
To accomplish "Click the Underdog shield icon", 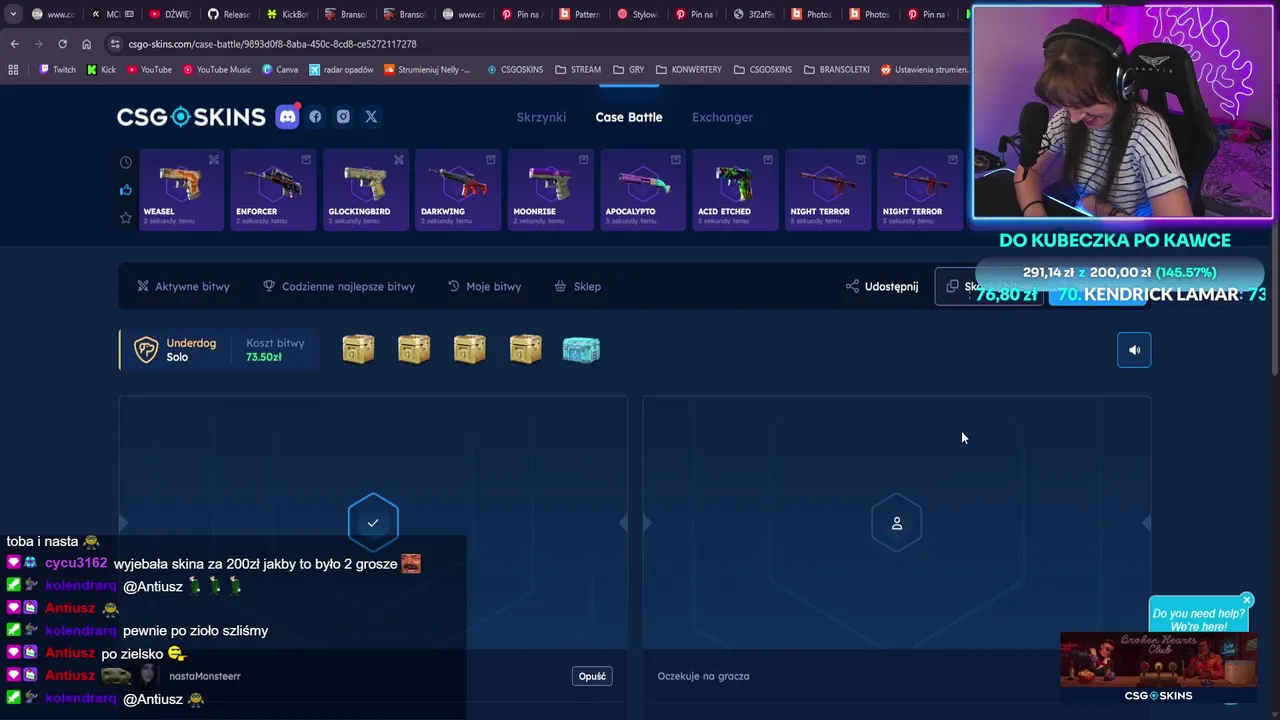I will pyautogui.click(x=146, y=350).
